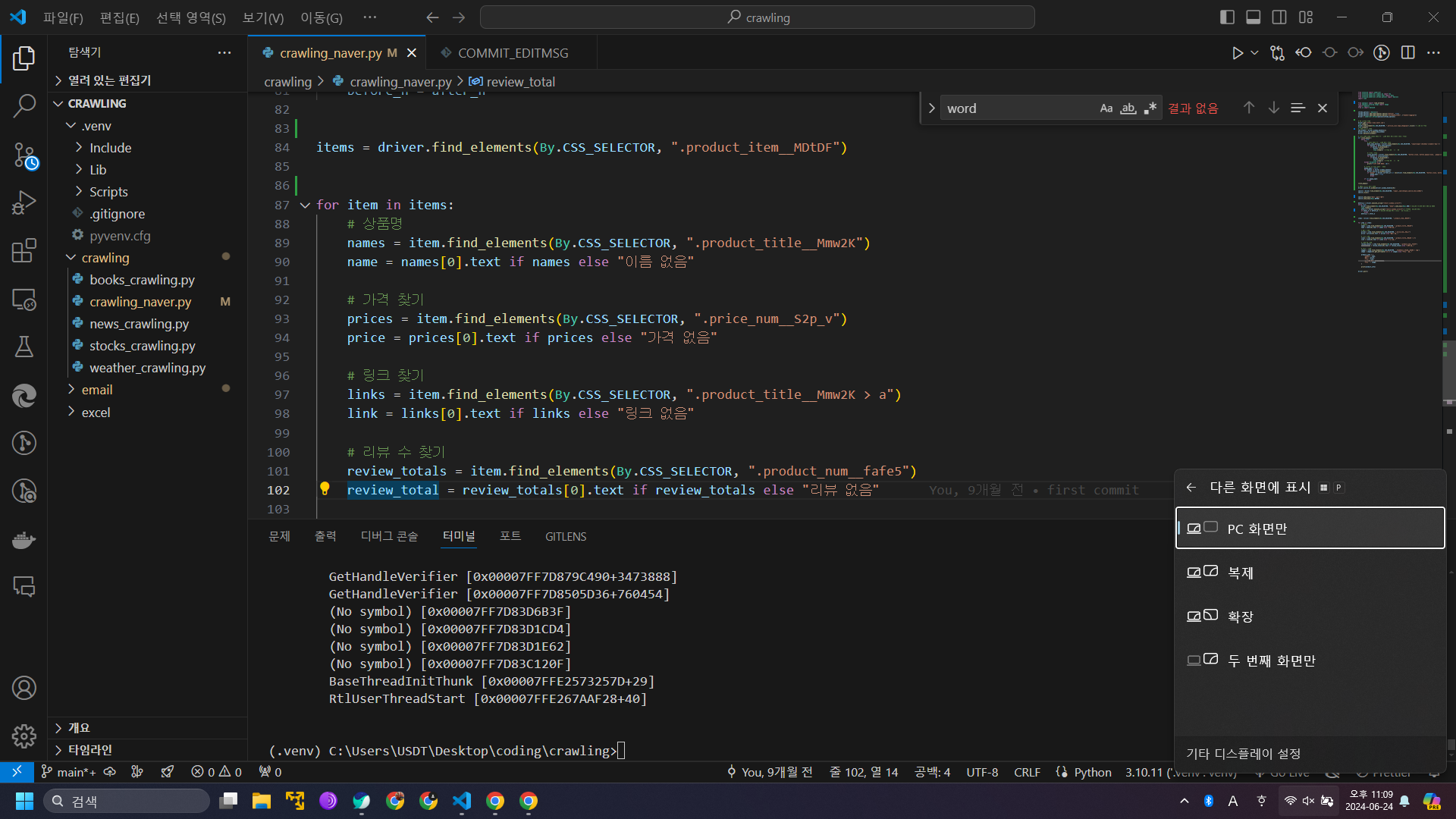
Task: Open the 편집(E) menu
Action: click(x=120, y=17)
